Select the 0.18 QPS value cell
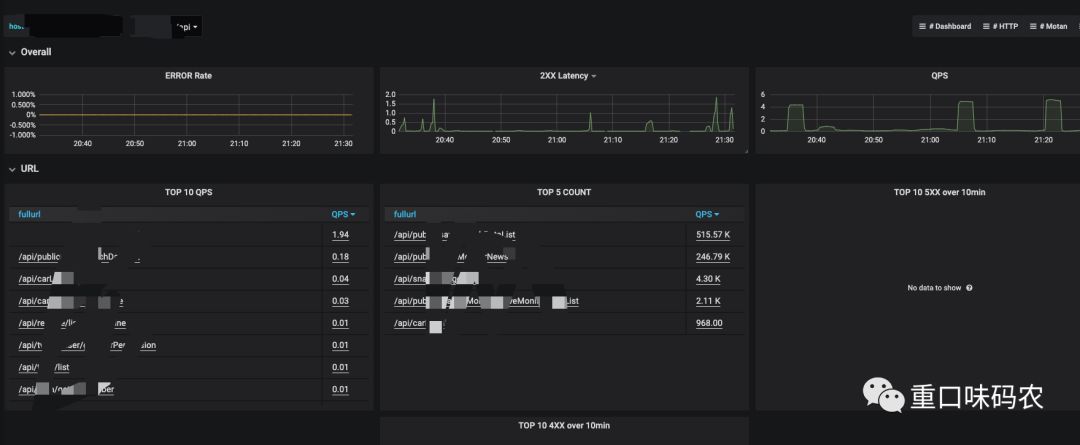1080x445 pixels. coord(340,257)
